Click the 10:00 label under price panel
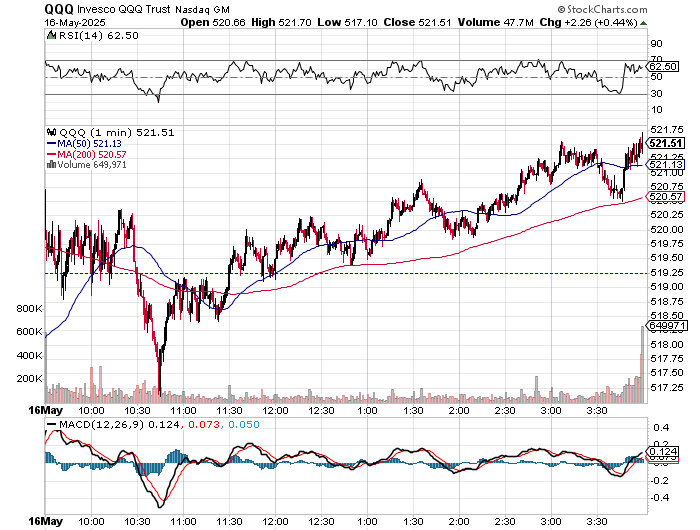Image resolution: width=700 pixels, height=530 pixels. (91, 411)
